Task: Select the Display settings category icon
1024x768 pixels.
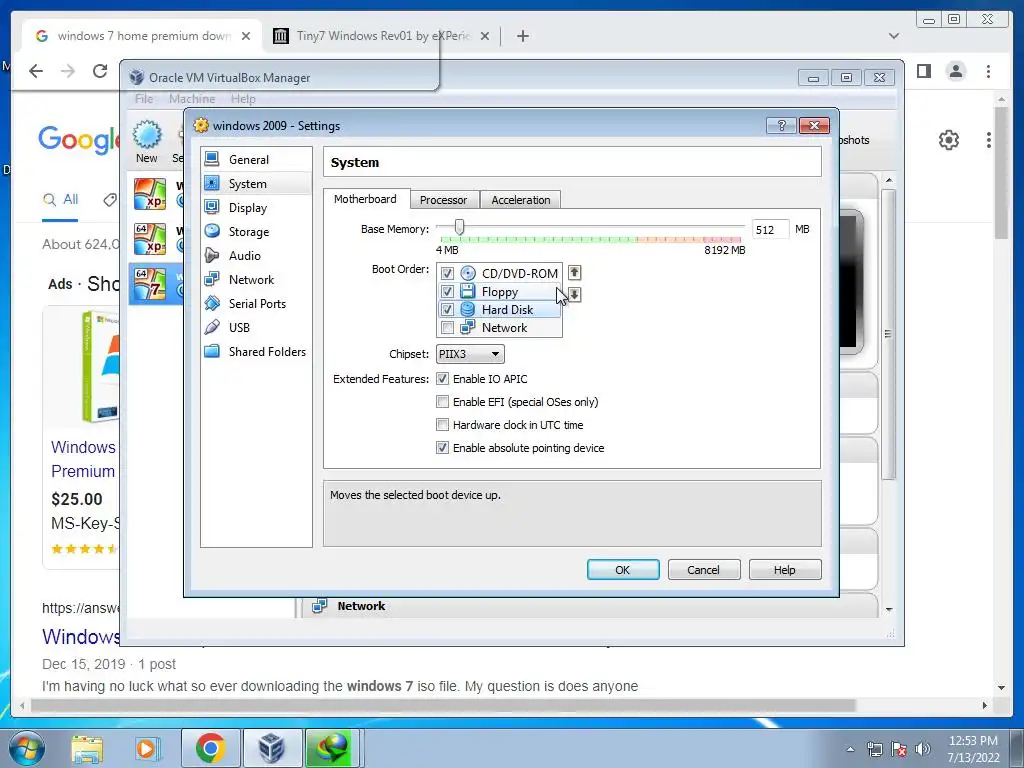Action: [x=212, y=207]
